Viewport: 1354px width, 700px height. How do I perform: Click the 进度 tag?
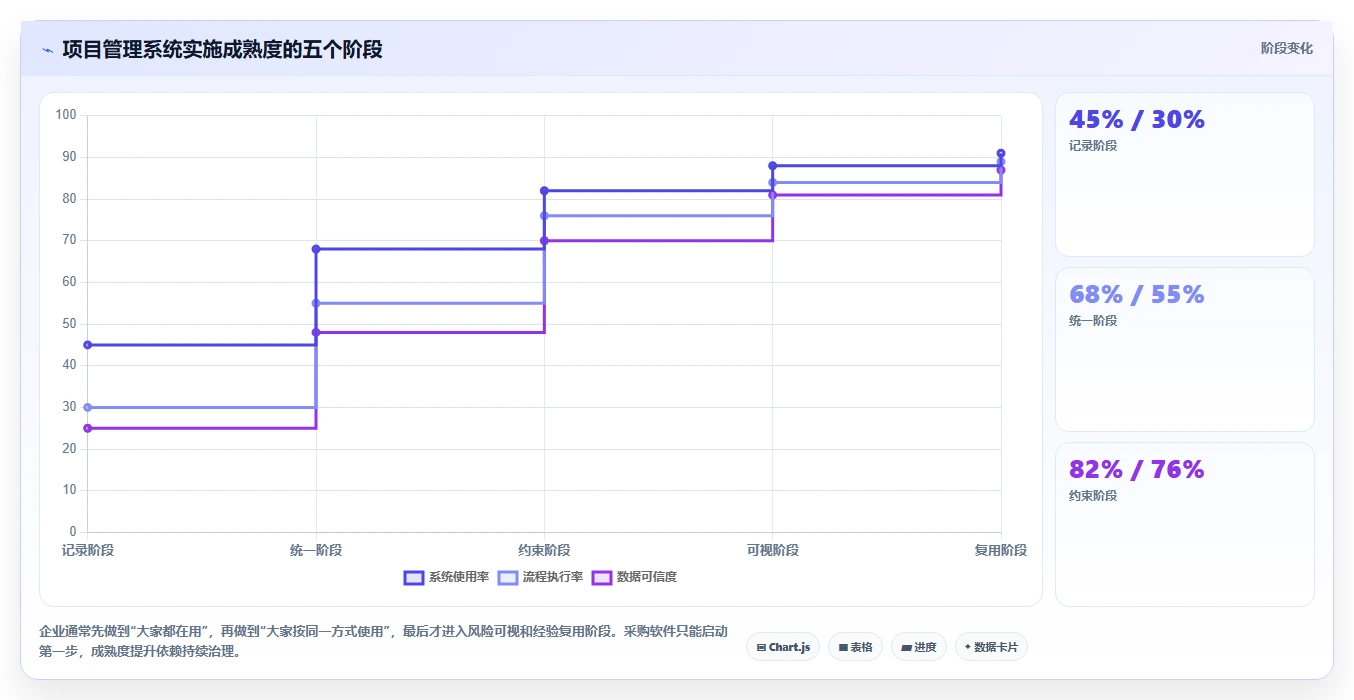coord(918,647)
